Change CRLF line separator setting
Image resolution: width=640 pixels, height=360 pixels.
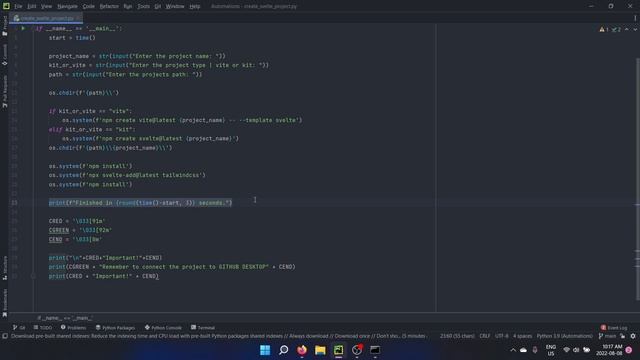pos(485,336)
